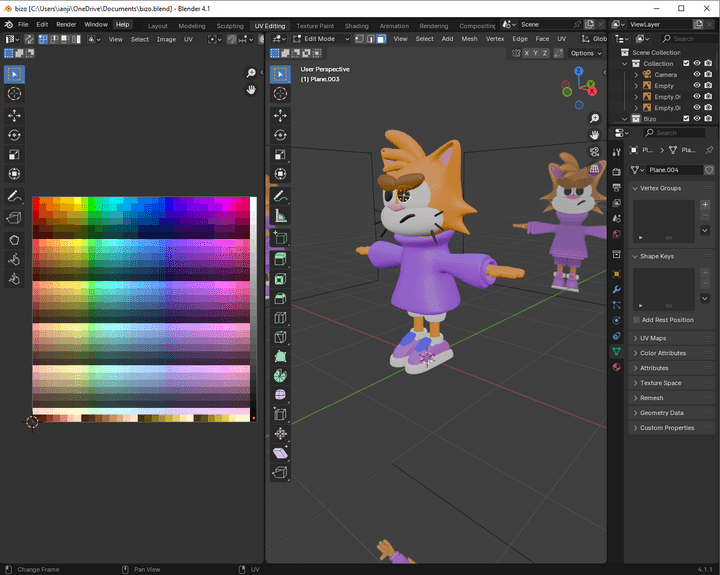720x575 pixels.
Task: Click the hand pan icon in UV editor
Action: pos(252,90)
